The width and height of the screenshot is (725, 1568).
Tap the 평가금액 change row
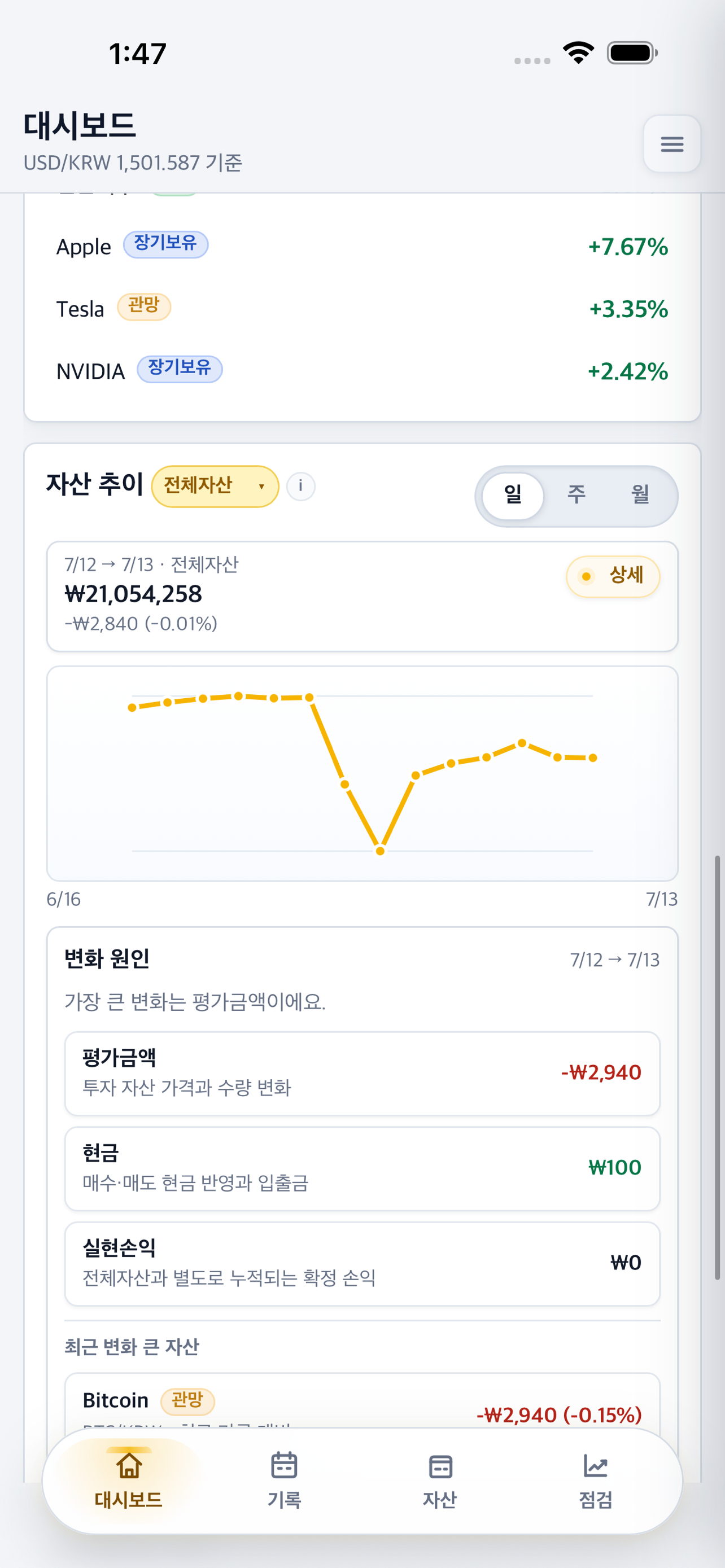(362, 1073)
